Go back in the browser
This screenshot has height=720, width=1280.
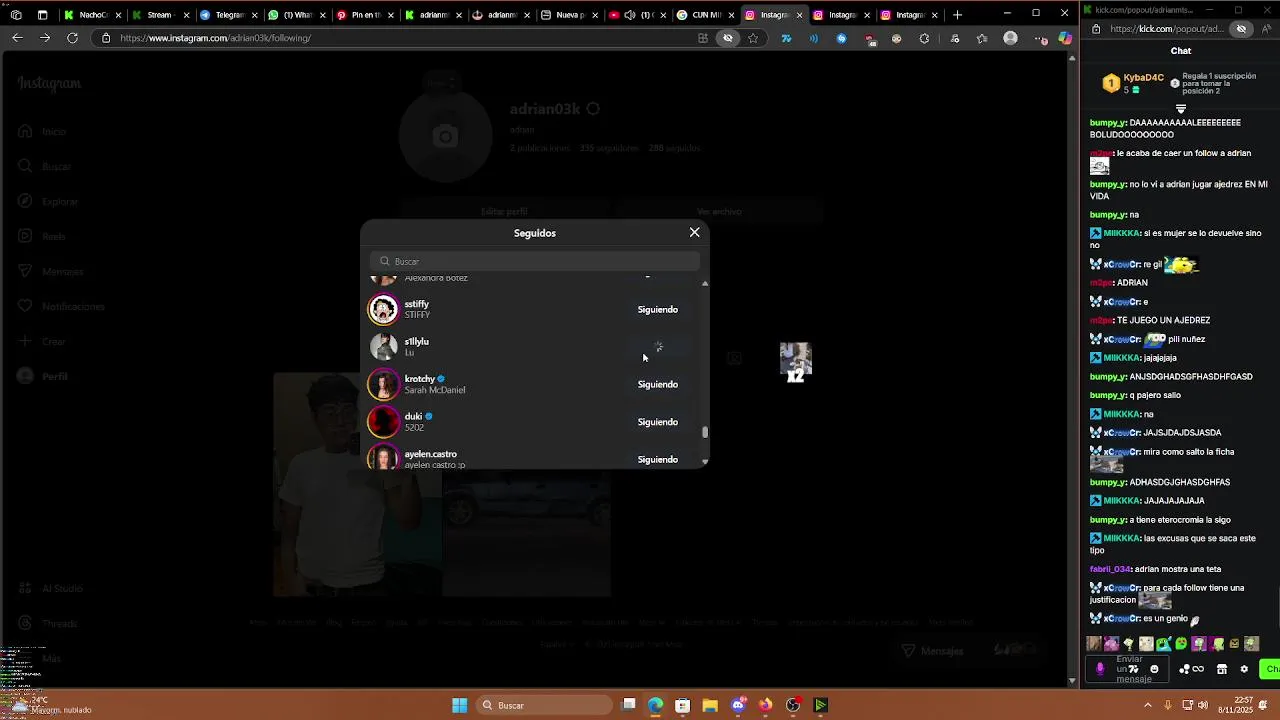click(x=17, y=37)
